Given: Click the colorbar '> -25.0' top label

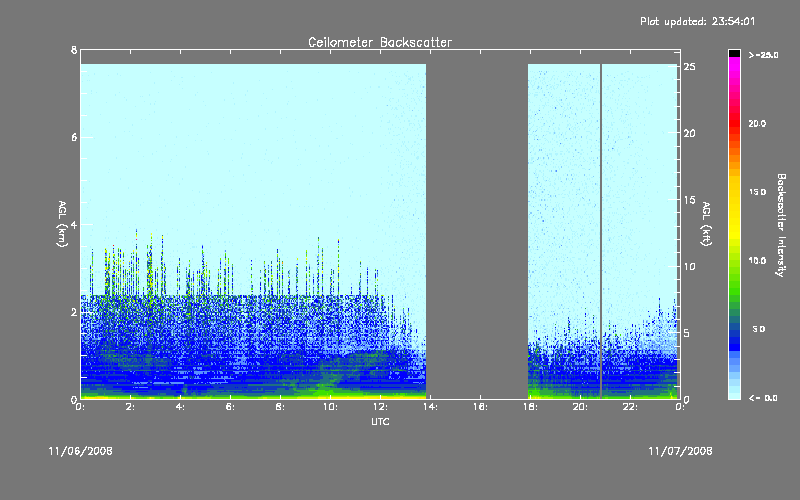Looking at the screenshot, I should coord(763,55).
